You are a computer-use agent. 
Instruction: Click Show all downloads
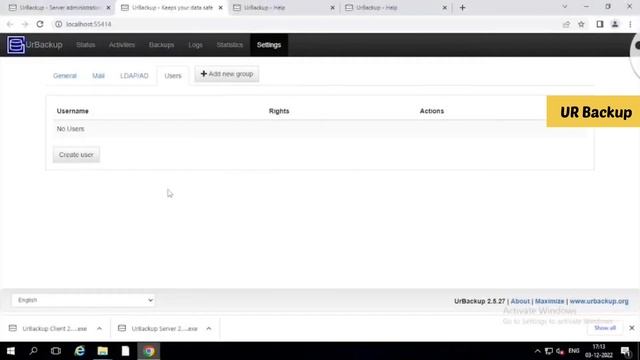pos(605,328)
